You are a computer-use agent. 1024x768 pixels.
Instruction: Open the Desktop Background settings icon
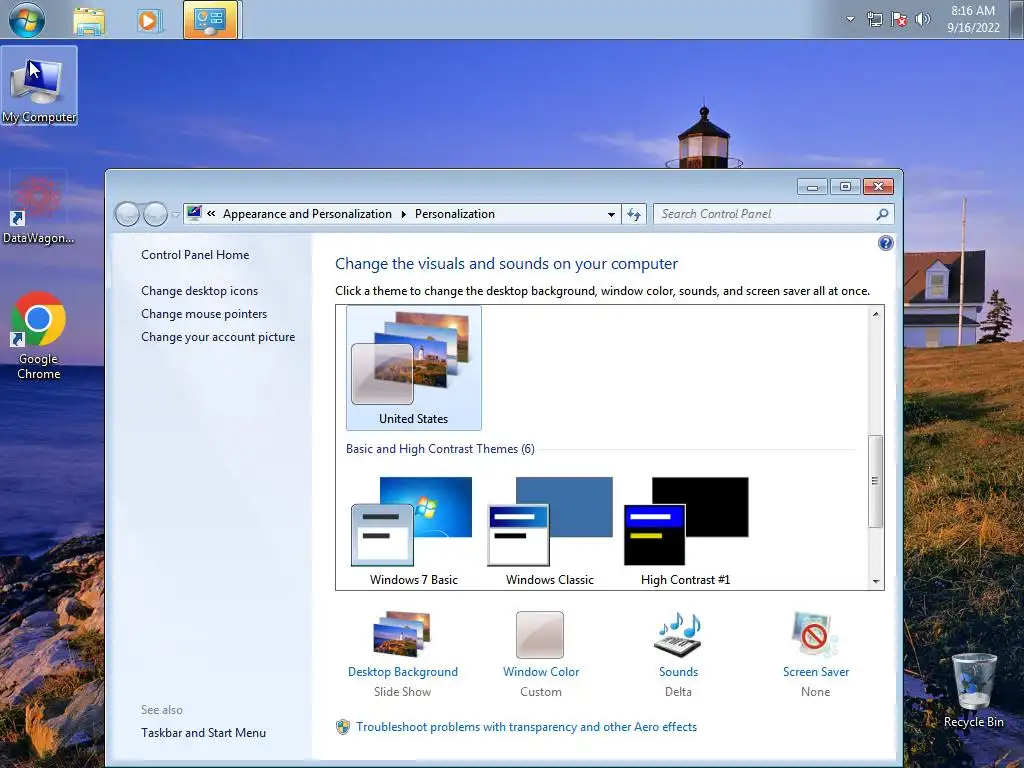pos(402,633)
